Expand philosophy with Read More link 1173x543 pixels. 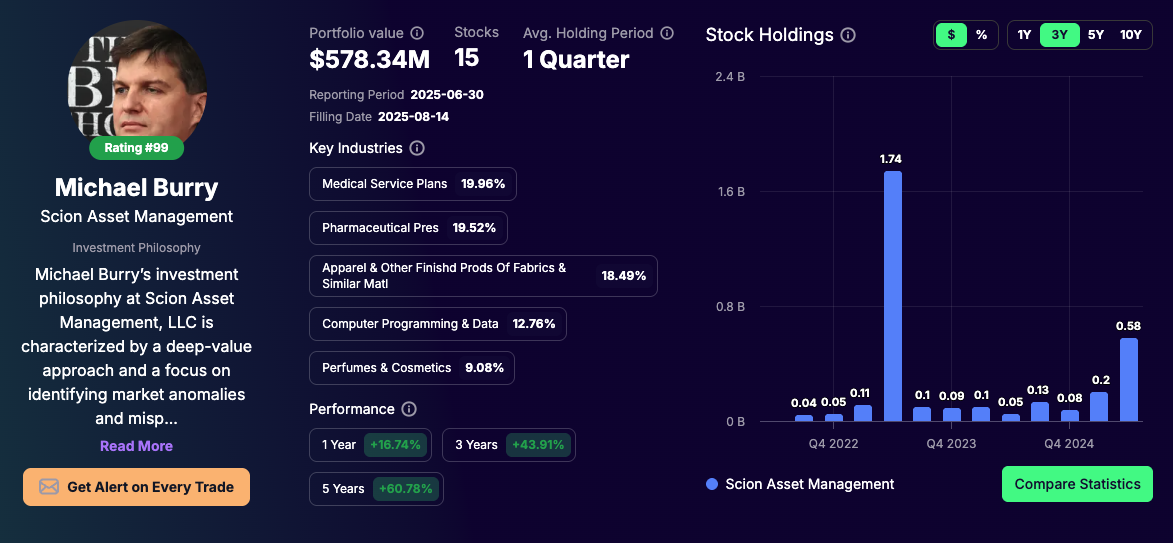pos(136,446)
